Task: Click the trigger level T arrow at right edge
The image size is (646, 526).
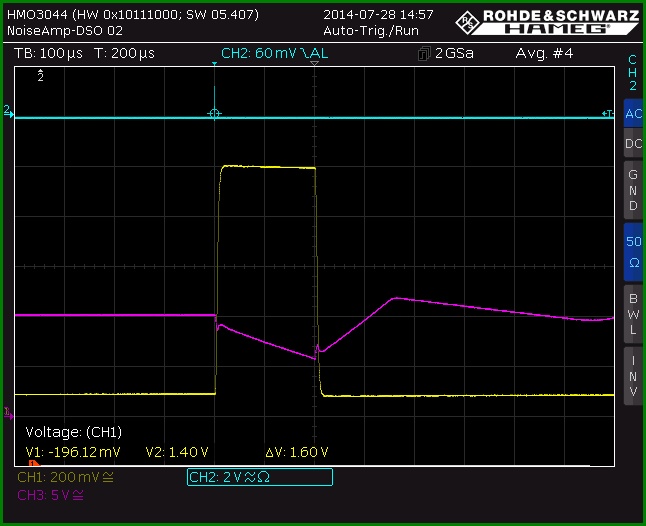Action: click(x=608, y=113)
